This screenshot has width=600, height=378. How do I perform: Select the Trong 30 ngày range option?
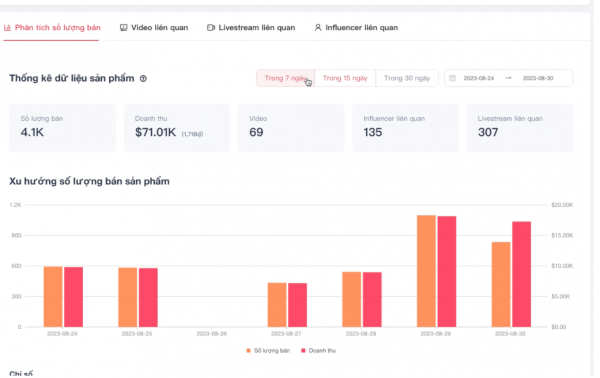click(407, 78)
